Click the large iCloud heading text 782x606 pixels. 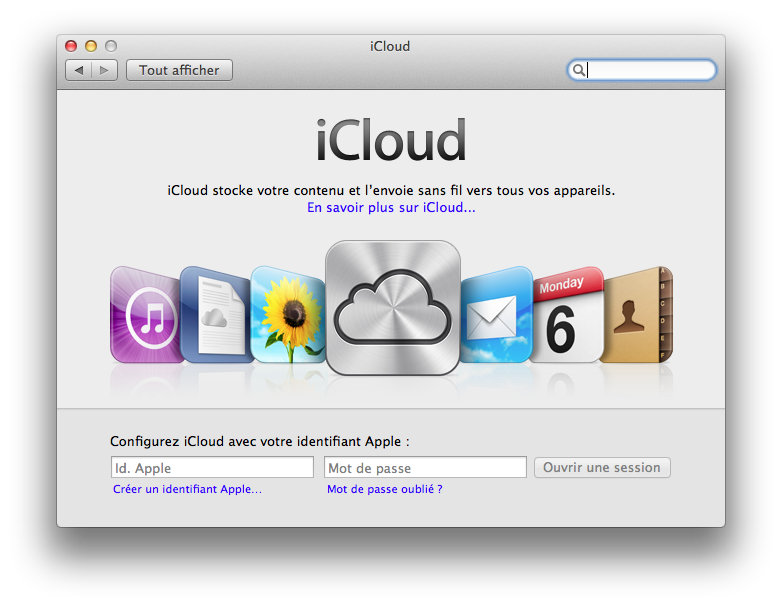tap(391, 141)
